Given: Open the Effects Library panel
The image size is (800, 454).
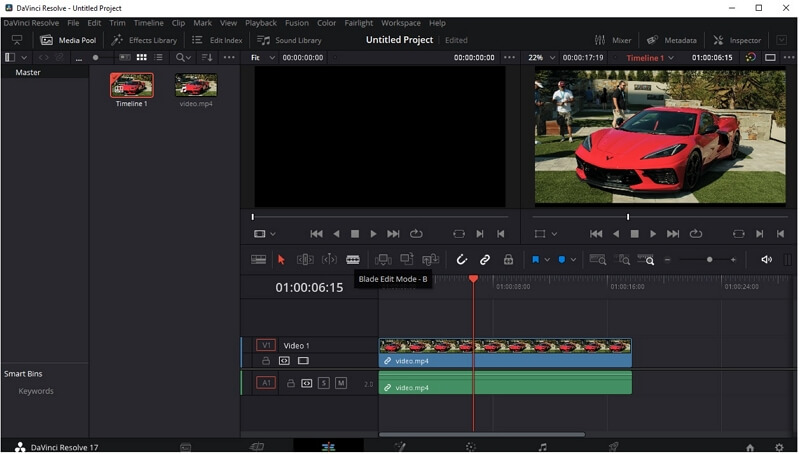Looking at the screenshot, I should [144, 40].
